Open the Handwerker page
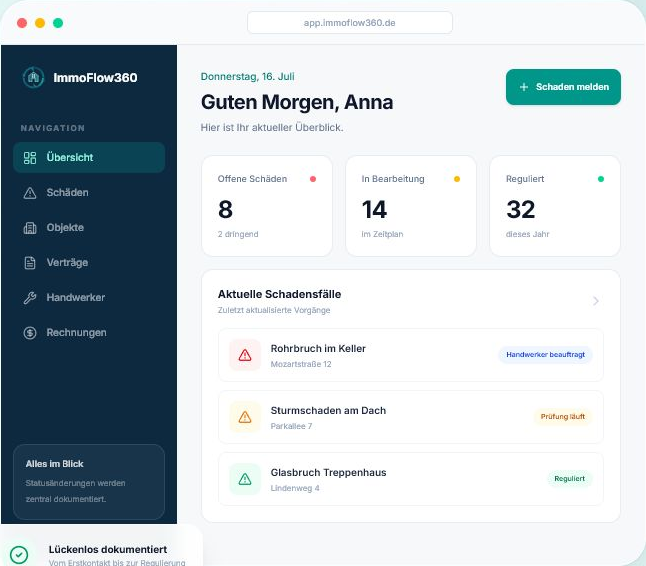Screen dimensions: 646x566 89,297
